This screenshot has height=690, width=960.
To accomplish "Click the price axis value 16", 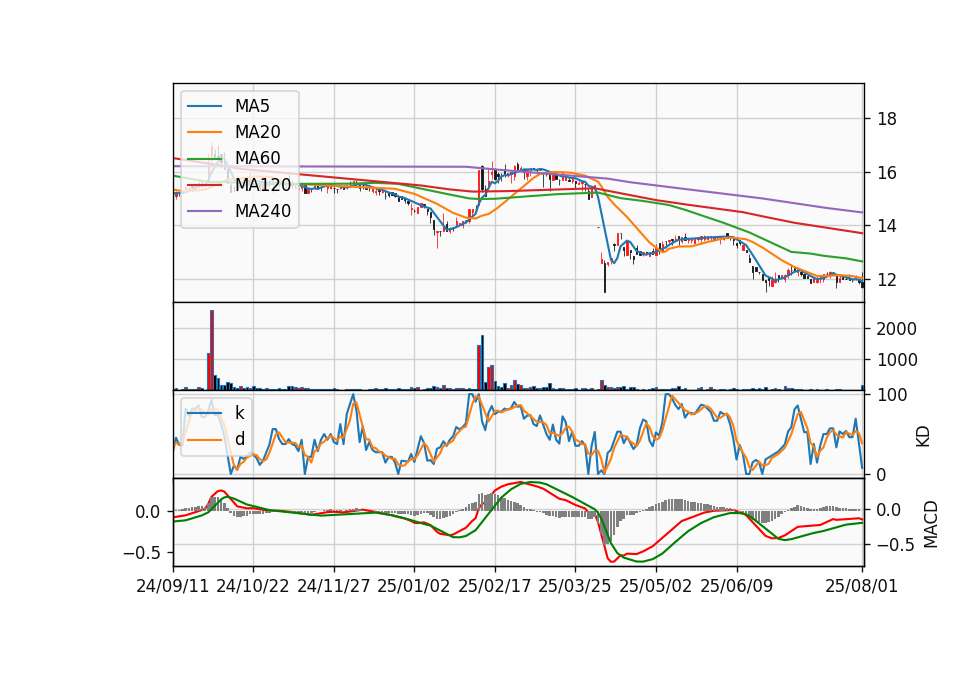I will pos(887,173).
